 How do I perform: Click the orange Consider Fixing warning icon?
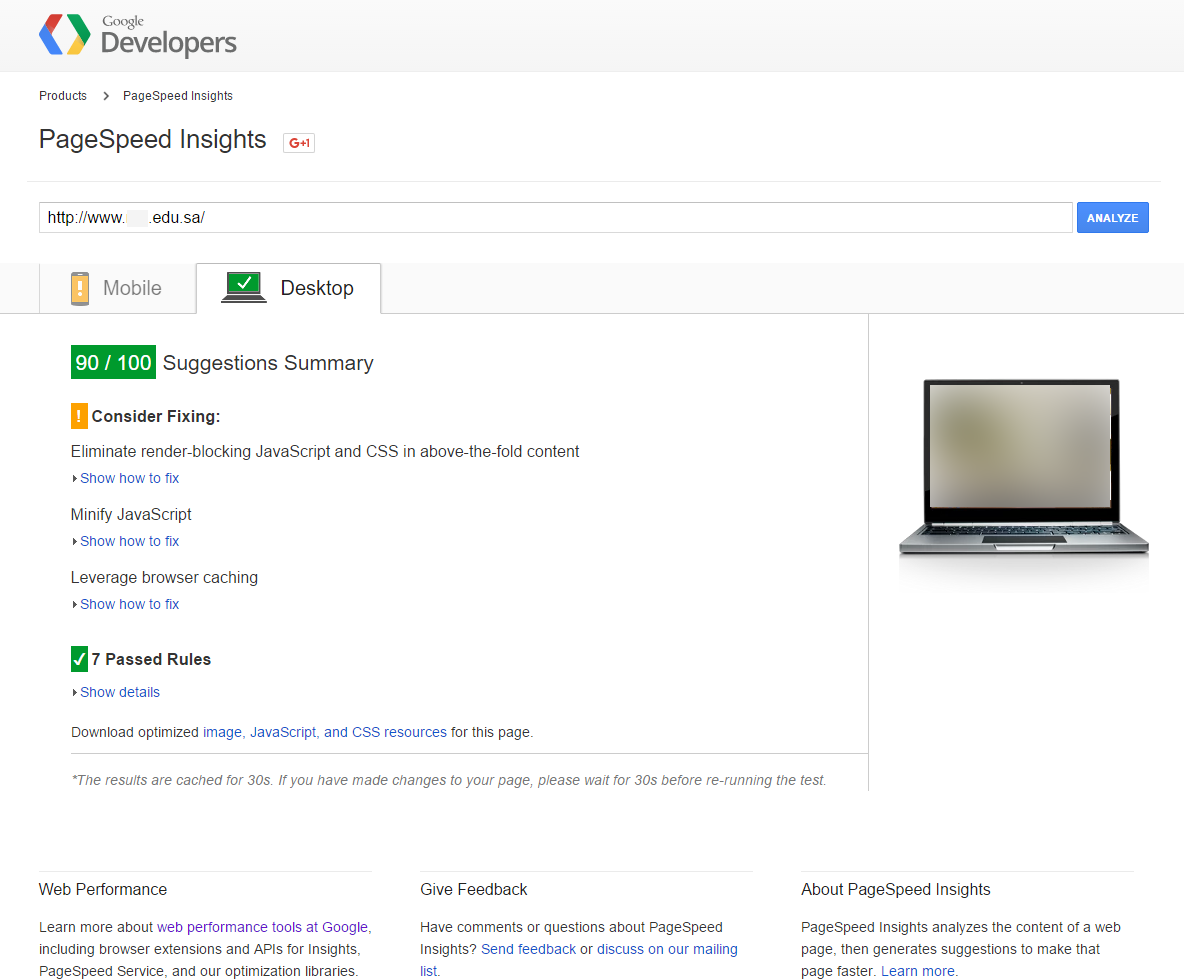coord(80,416)
